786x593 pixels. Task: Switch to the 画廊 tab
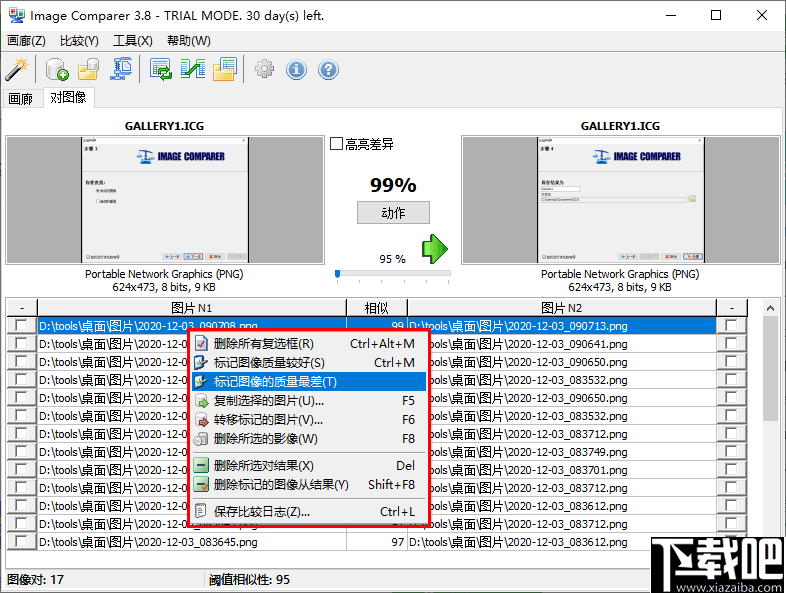pos(21,99)
